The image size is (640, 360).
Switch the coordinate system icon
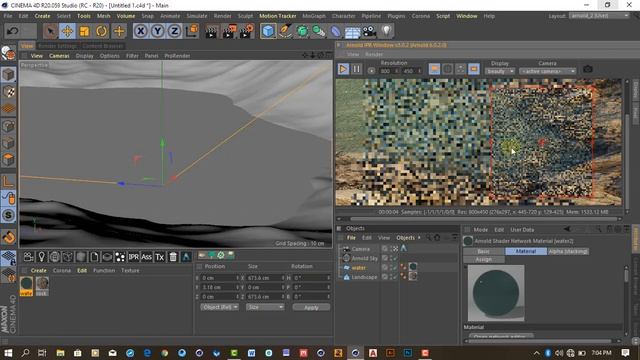(192, 31)
